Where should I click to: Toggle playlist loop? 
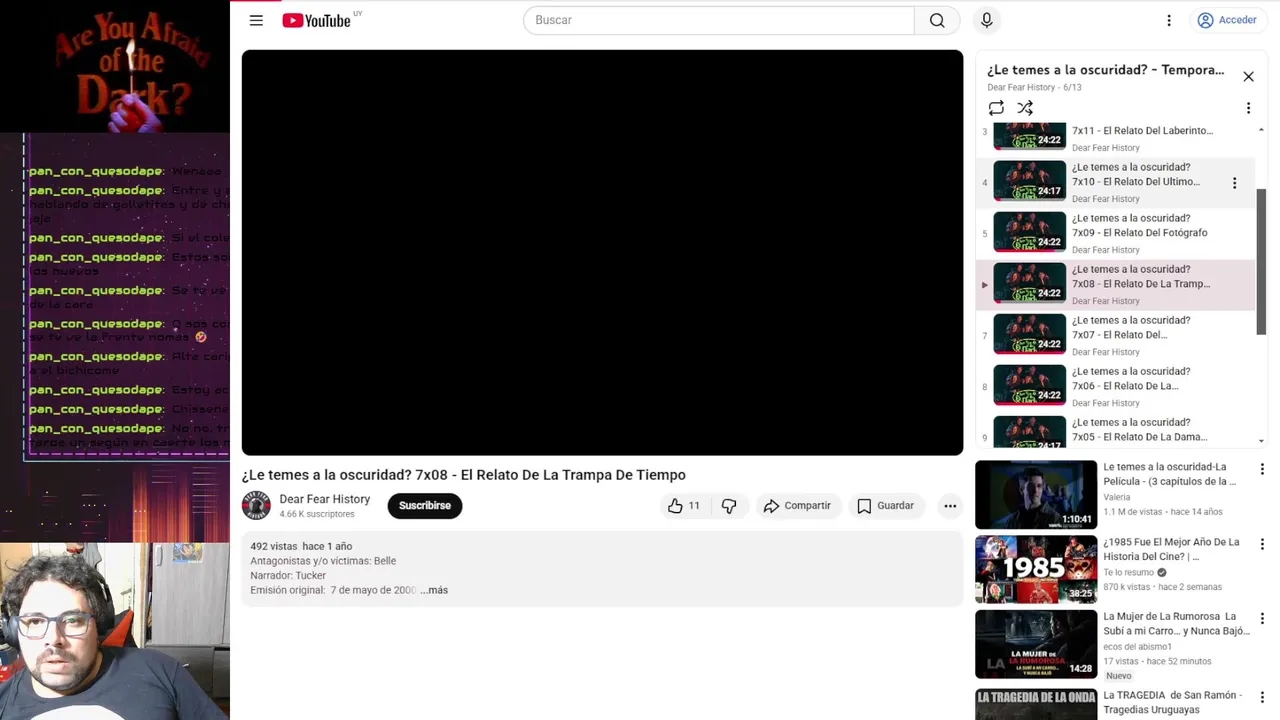pyautogui.click(x=996, y=108)
